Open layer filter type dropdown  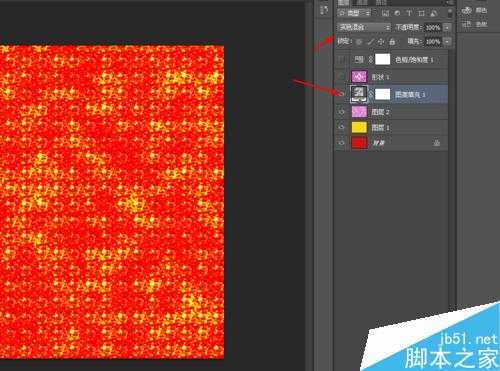coord(354,13)
